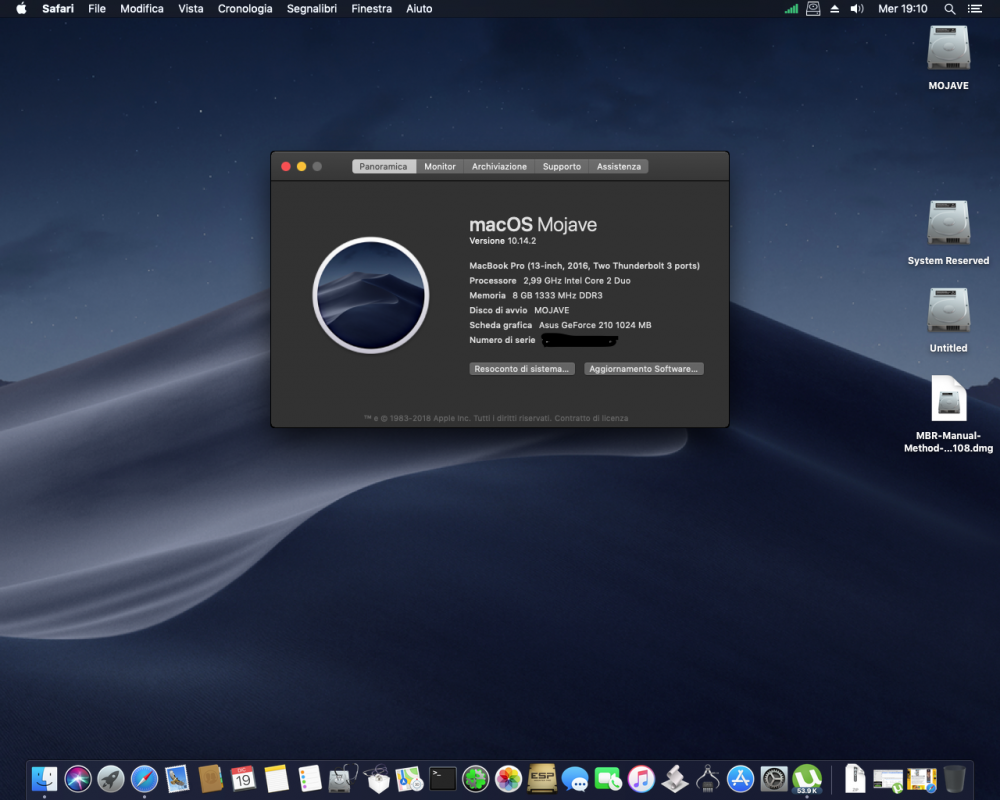This screenshot has width=1000, height=800.
Task: Click the Resoconto di sistema button
Action: tap(522, 369)
